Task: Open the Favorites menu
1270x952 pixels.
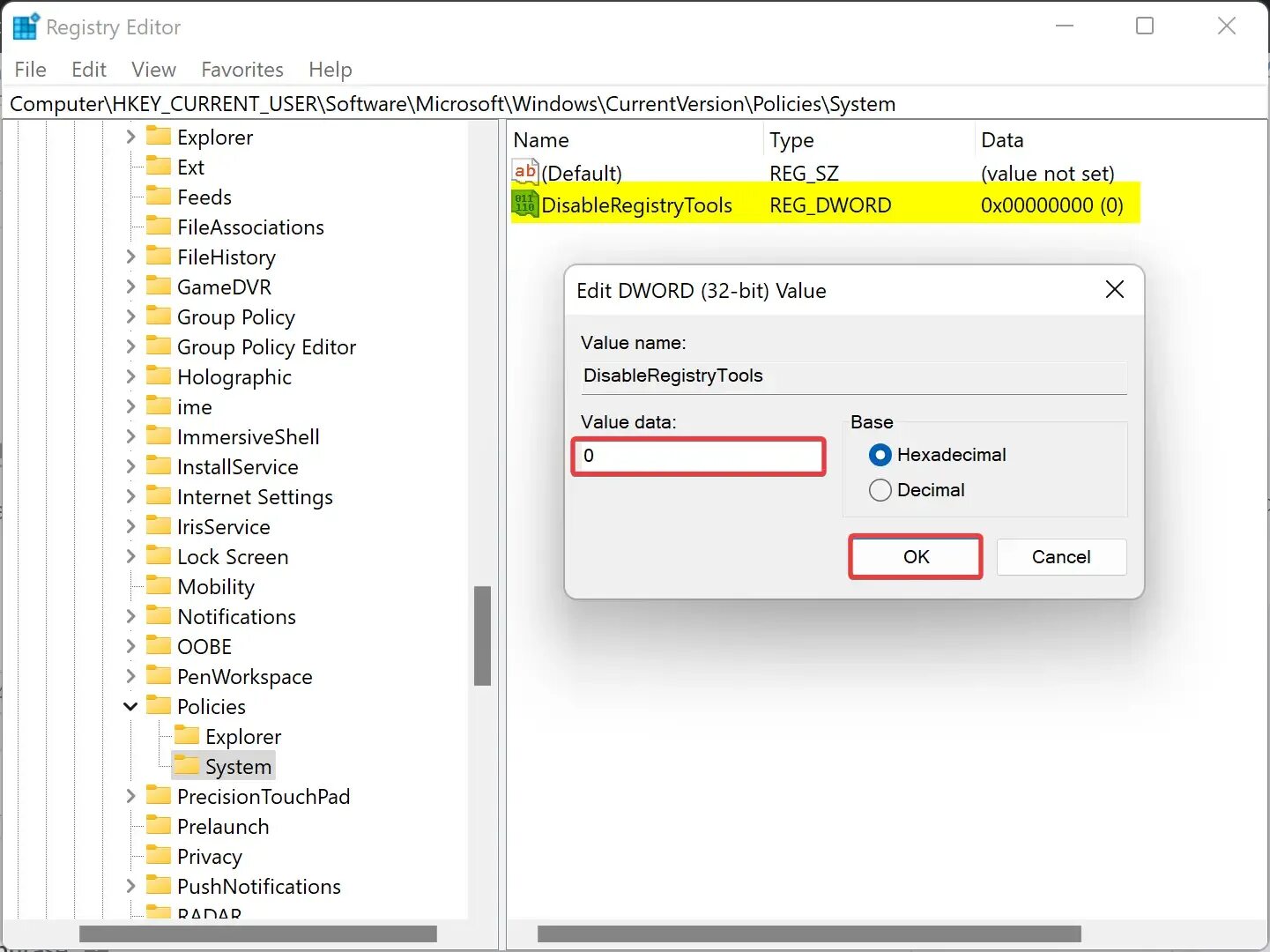Action: click(242, 69)
